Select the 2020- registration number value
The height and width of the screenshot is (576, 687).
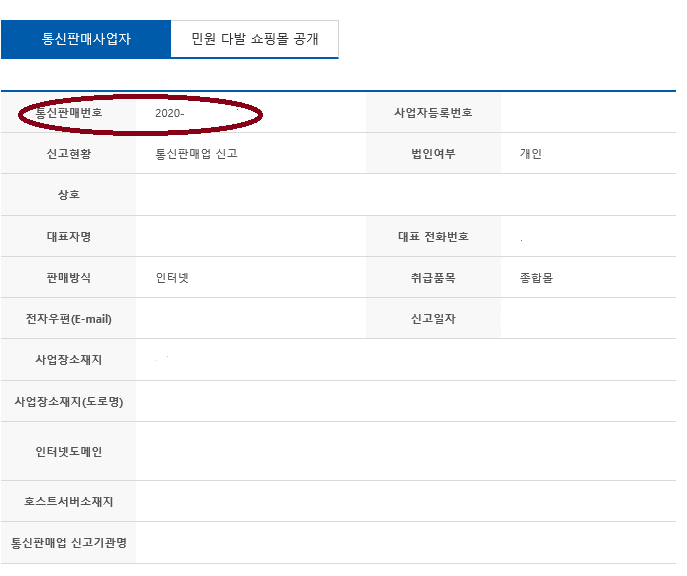(x=170, y=113)
